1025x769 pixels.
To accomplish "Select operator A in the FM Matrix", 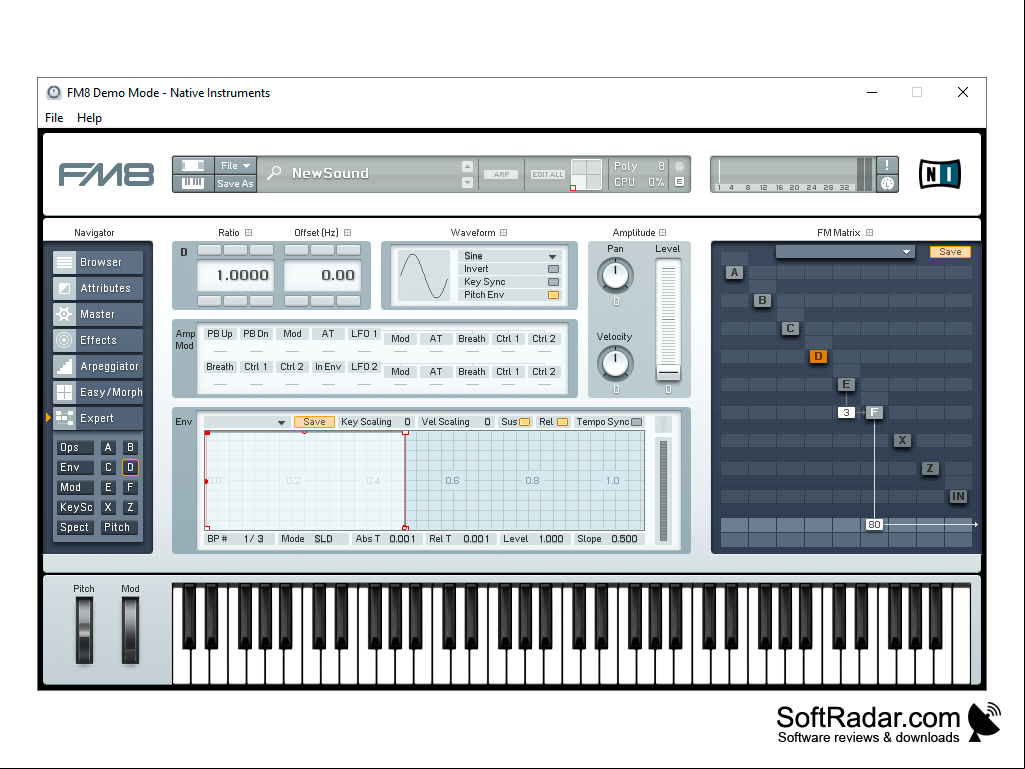I will 734,273.
